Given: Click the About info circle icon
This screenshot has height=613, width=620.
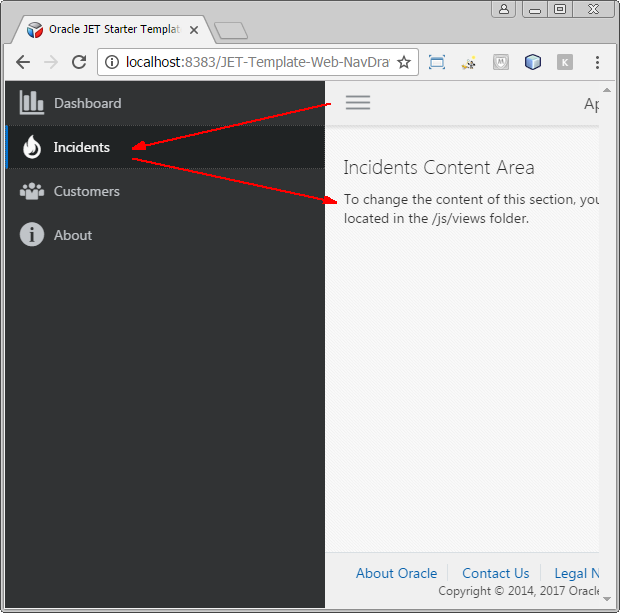Looking at the screenshot, I should [32, 235].
